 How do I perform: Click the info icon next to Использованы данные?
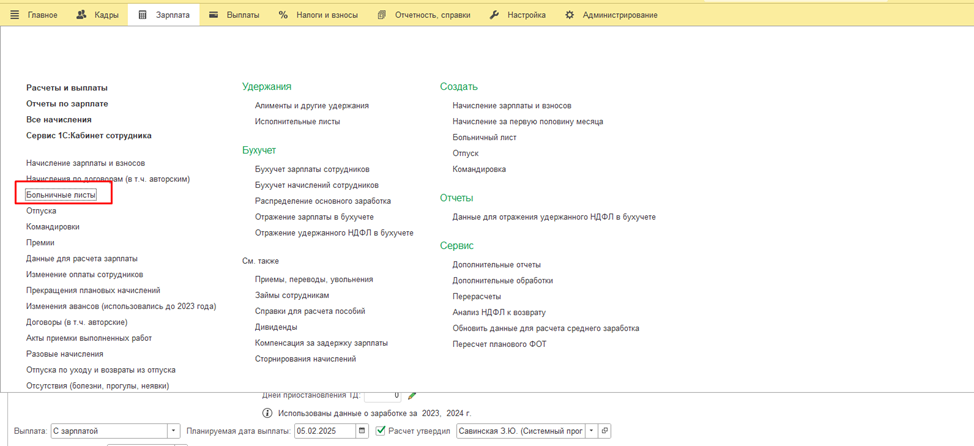coord(268,413)
